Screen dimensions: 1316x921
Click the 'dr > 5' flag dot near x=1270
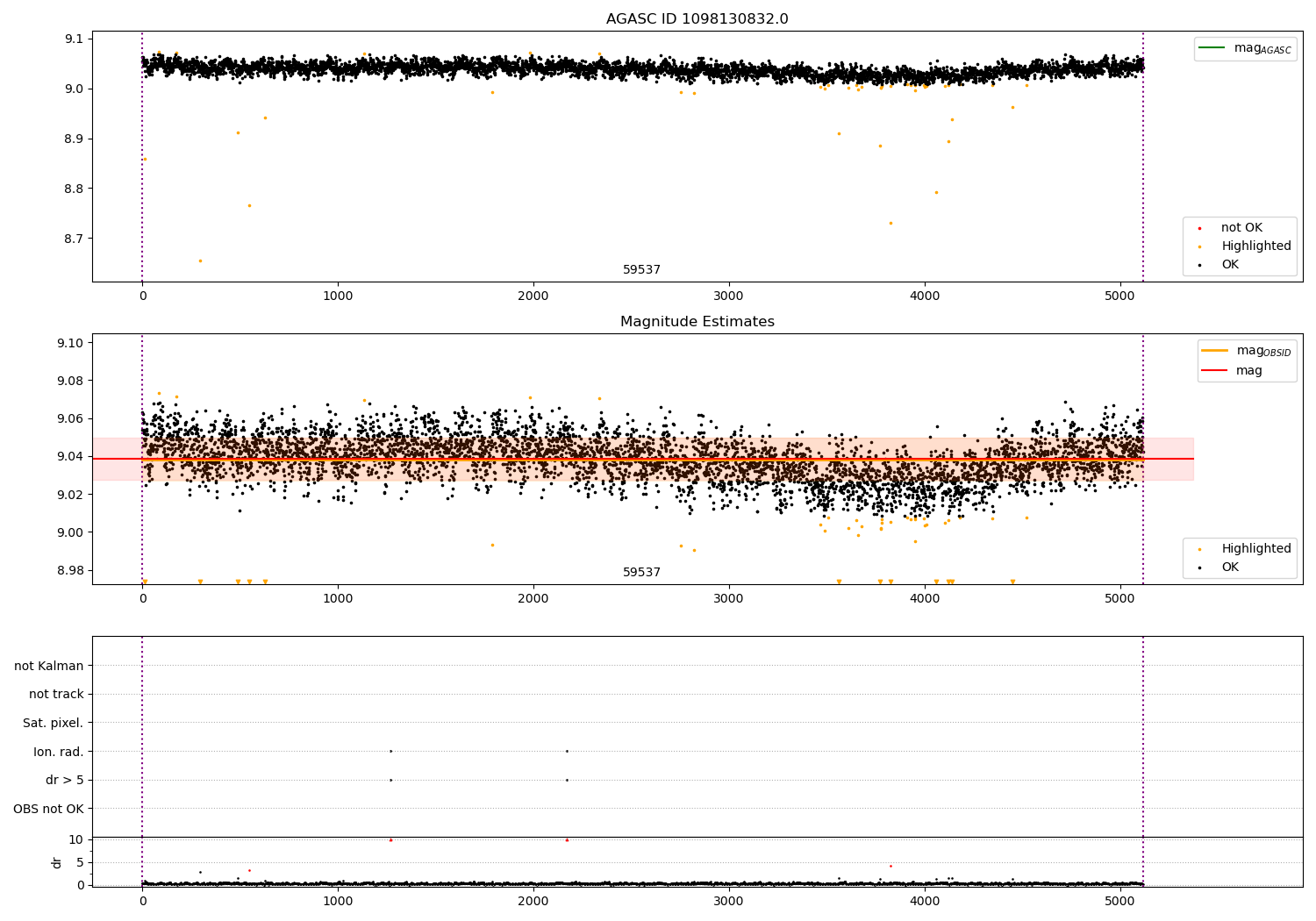coord(390,780)
